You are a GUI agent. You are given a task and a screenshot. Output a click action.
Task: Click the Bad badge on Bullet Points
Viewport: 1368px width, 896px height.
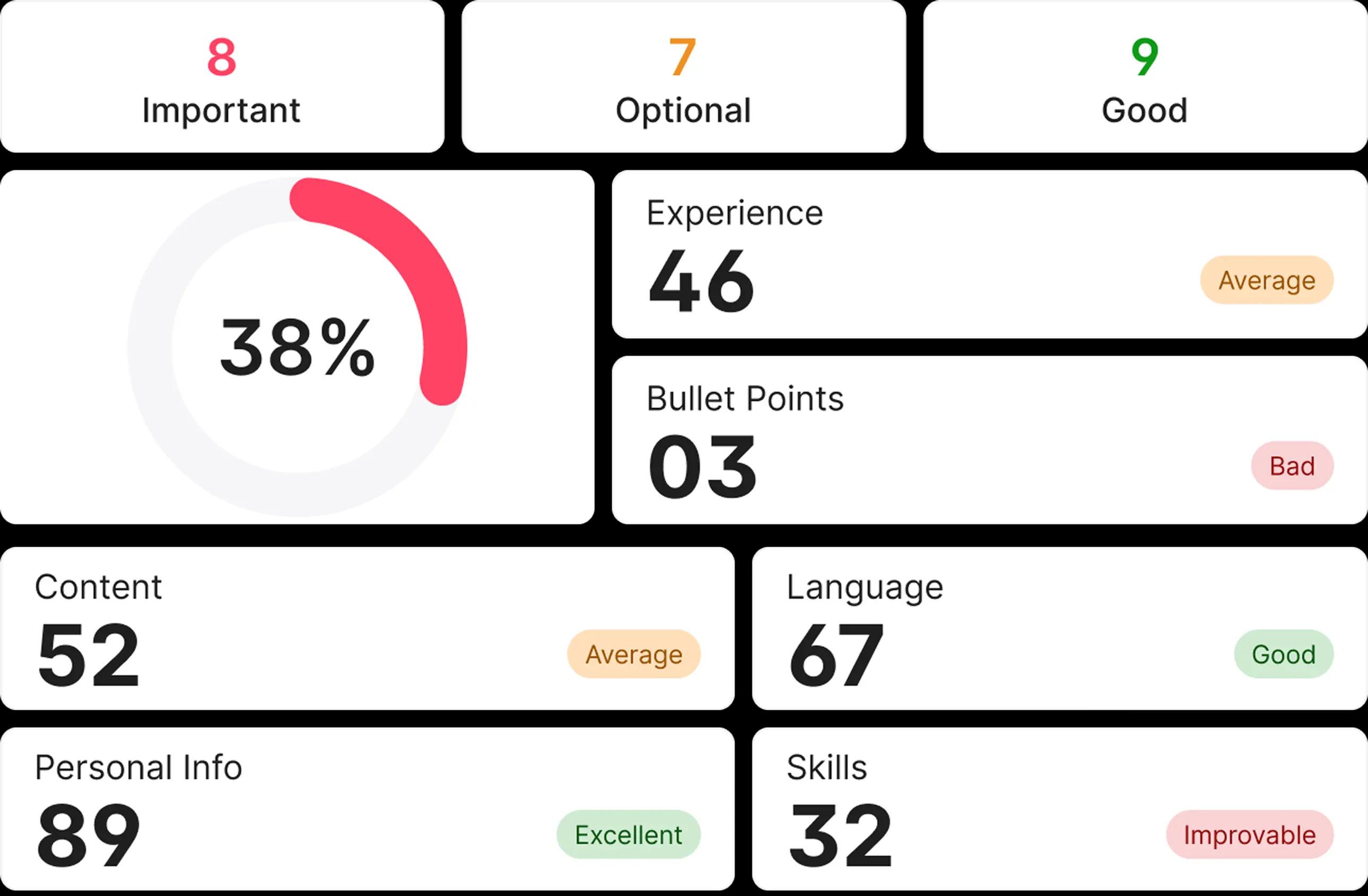pyautogui.click(x=1292, y=466)
